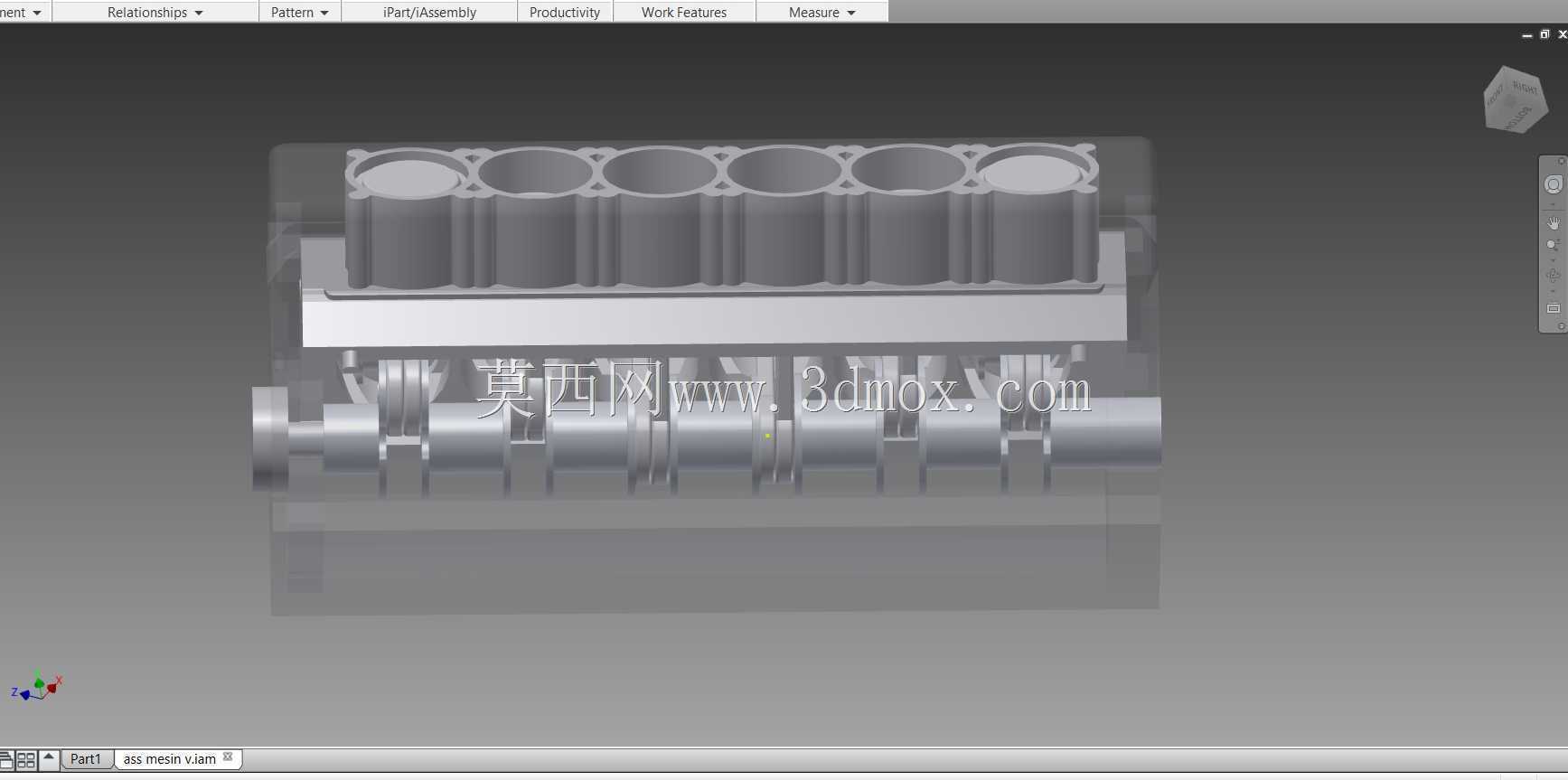The width and height of the screenshot is (1568, 780).
Task: Restore down the document window
Action: [x=1545, y=34]
